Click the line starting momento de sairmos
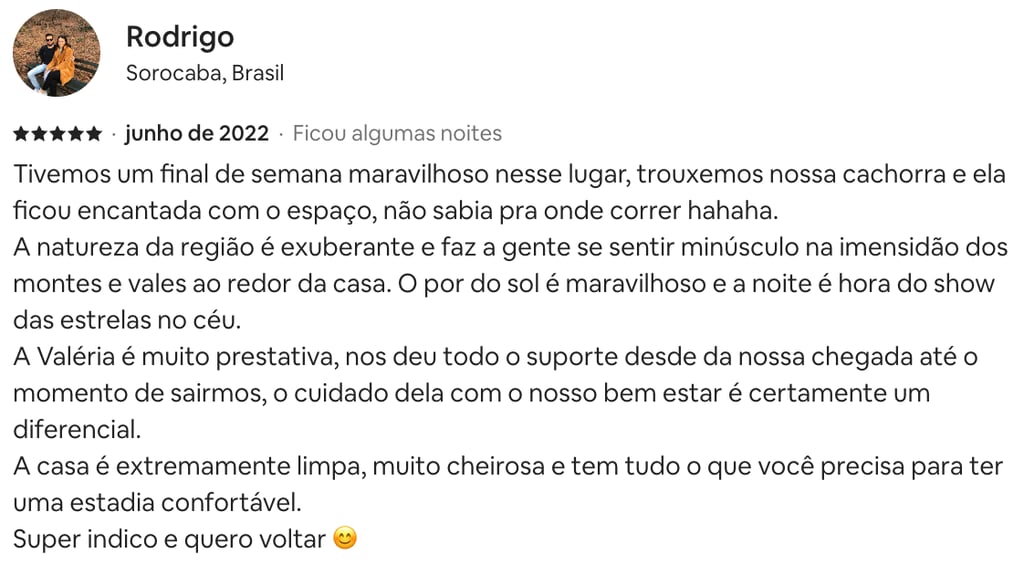Screen dimensions: 1024x564 pos(470,393)
